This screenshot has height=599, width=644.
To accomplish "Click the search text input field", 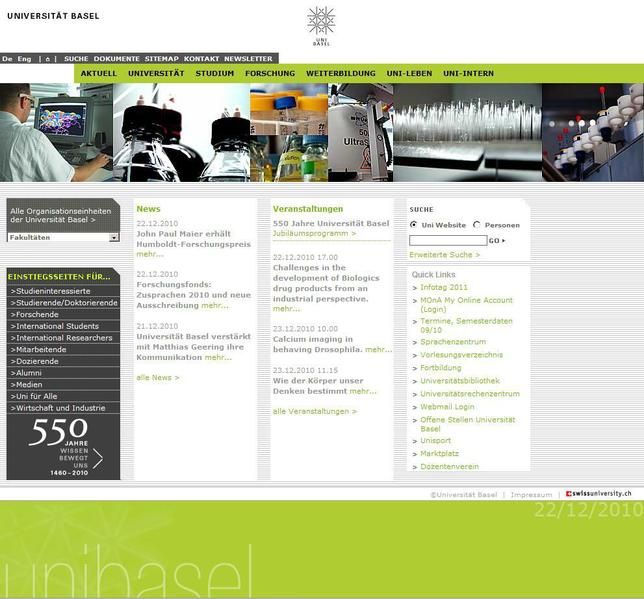I will 448,240.
